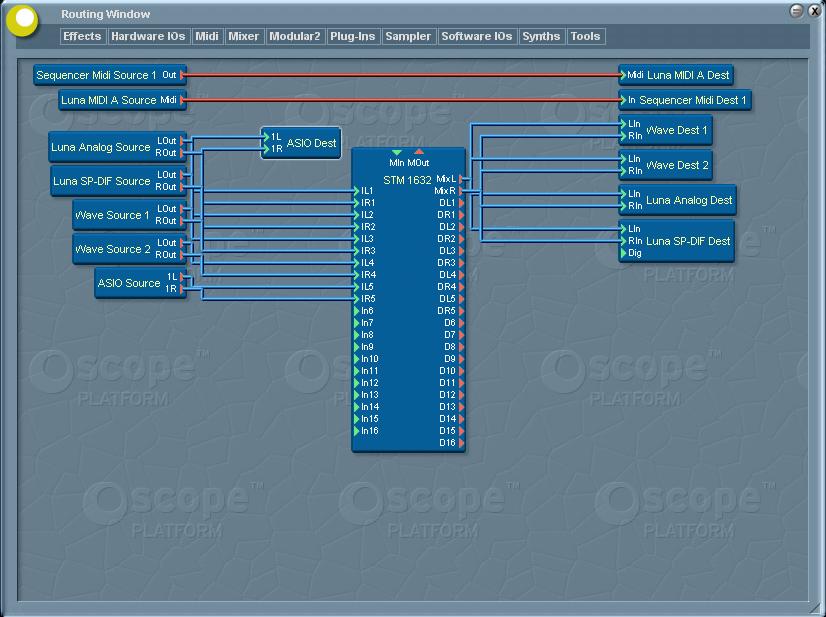Minimize the Routing Window

(x=796, y=11)
